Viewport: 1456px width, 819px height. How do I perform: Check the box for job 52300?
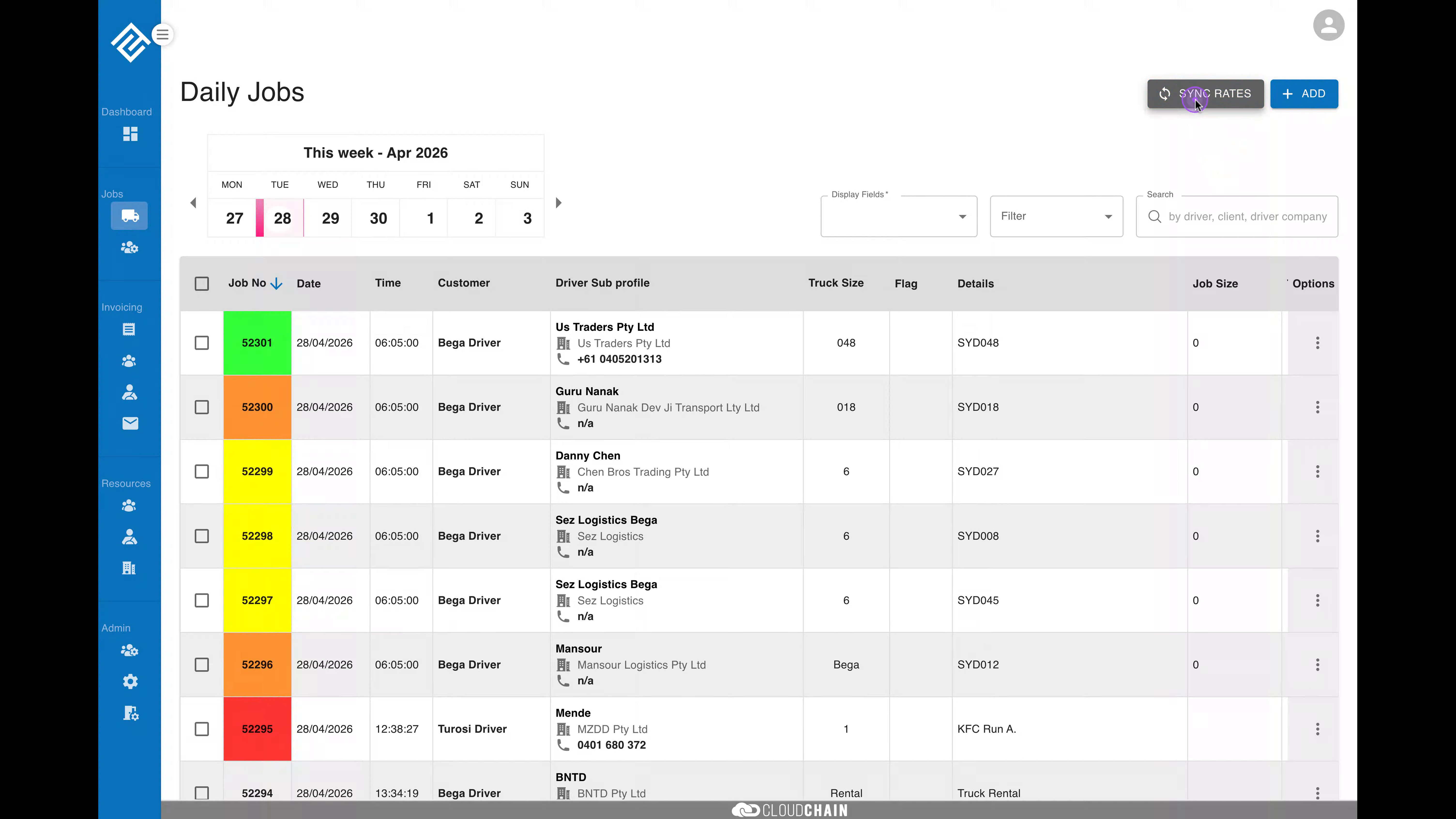coord(202,408)
